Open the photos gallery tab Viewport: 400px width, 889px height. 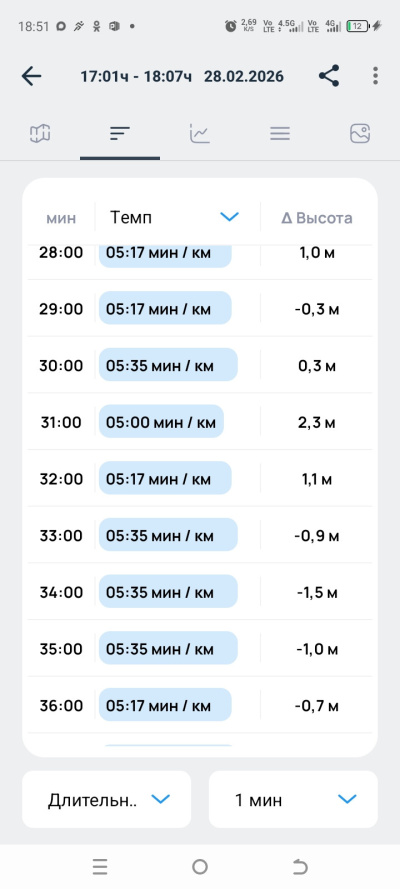(360, 134)
